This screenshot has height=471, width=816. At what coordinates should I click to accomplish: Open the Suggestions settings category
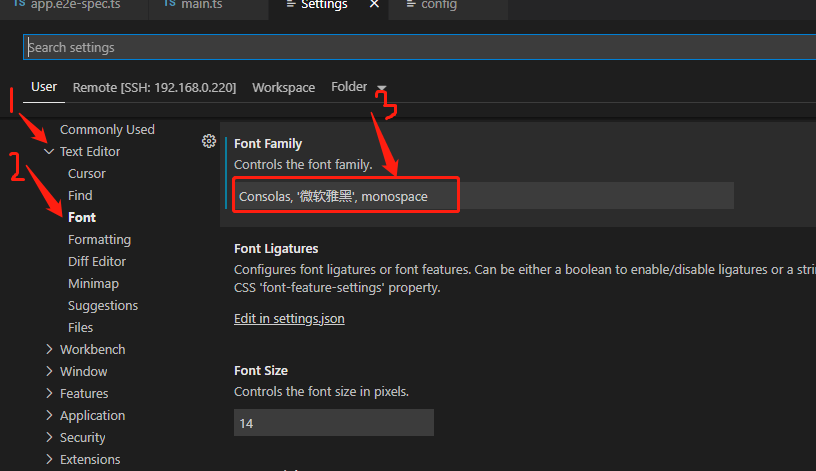click(x=103, y=305)
